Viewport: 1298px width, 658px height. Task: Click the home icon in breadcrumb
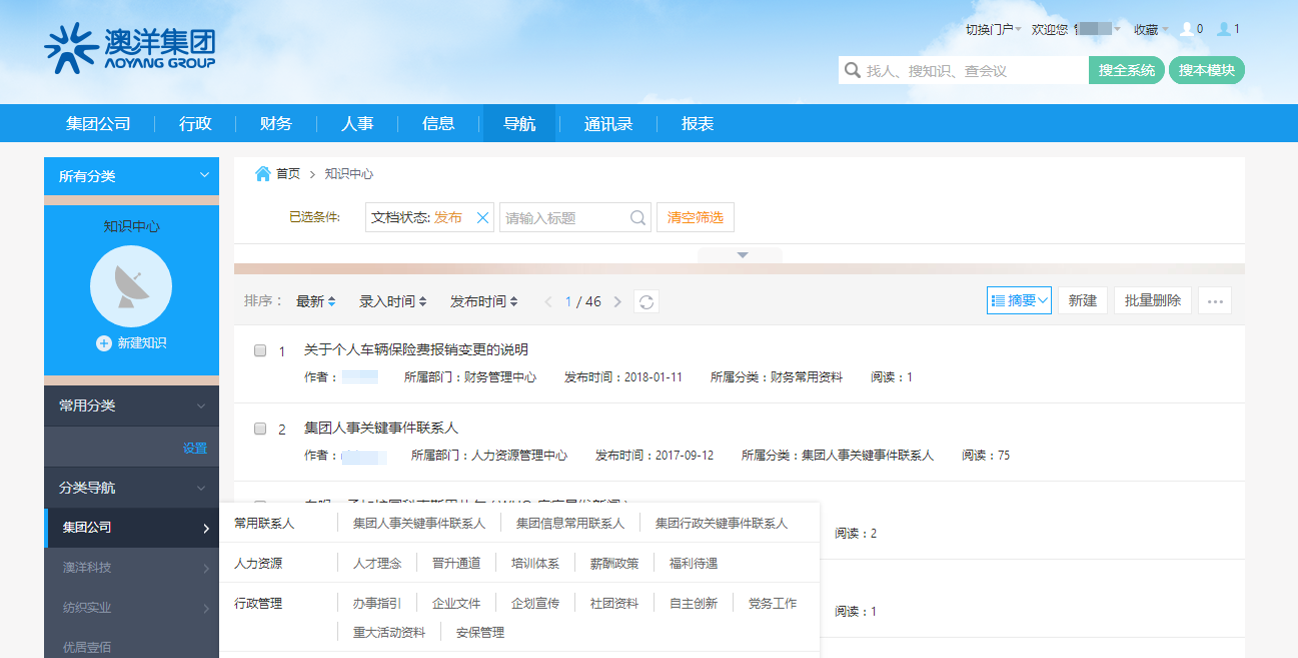(263, 174)
